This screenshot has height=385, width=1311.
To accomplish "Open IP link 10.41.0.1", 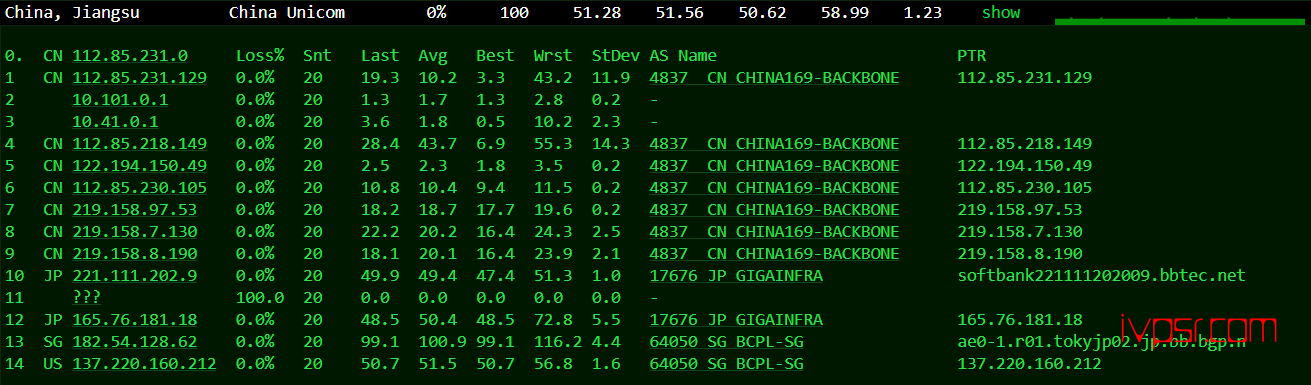I will click(x=115, y=122).
